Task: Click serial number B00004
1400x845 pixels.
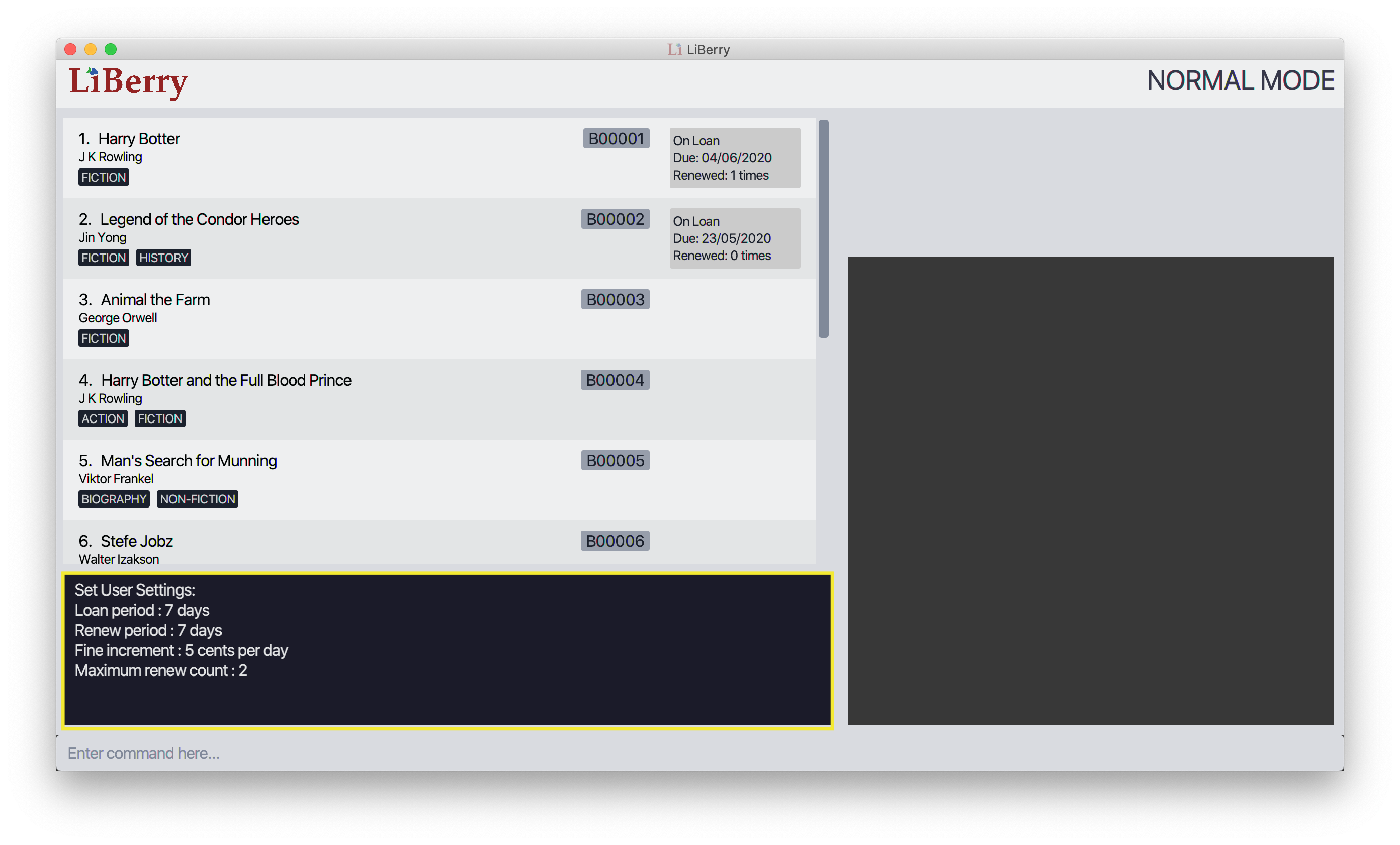Action: tap(615, 380)
